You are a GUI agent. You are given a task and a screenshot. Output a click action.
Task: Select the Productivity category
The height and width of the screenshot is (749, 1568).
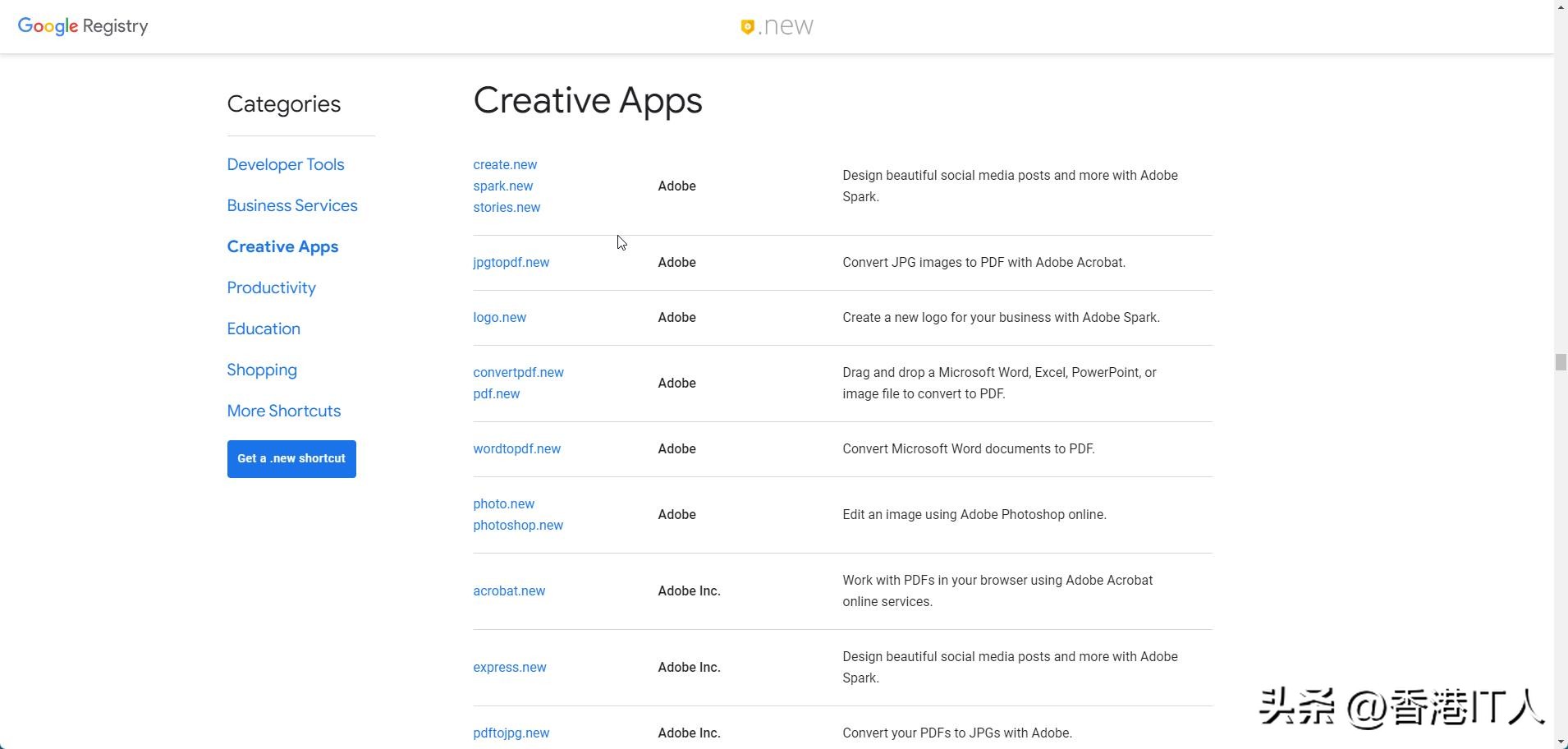[271, 287]
